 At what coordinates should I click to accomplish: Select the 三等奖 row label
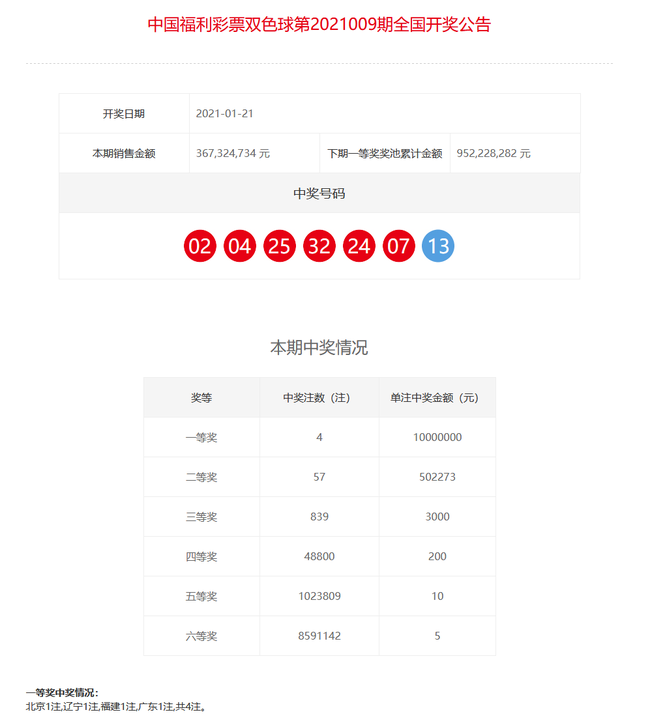point(201,517)
